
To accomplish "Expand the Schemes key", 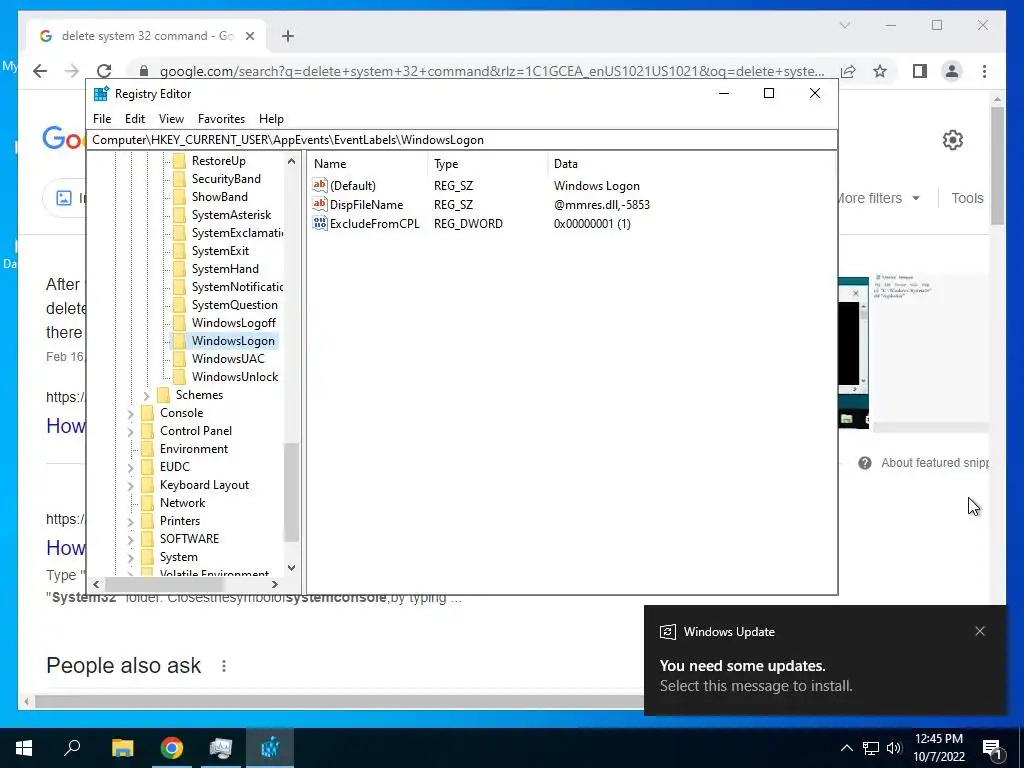I will pyautogui.click(x=146, y=395).
